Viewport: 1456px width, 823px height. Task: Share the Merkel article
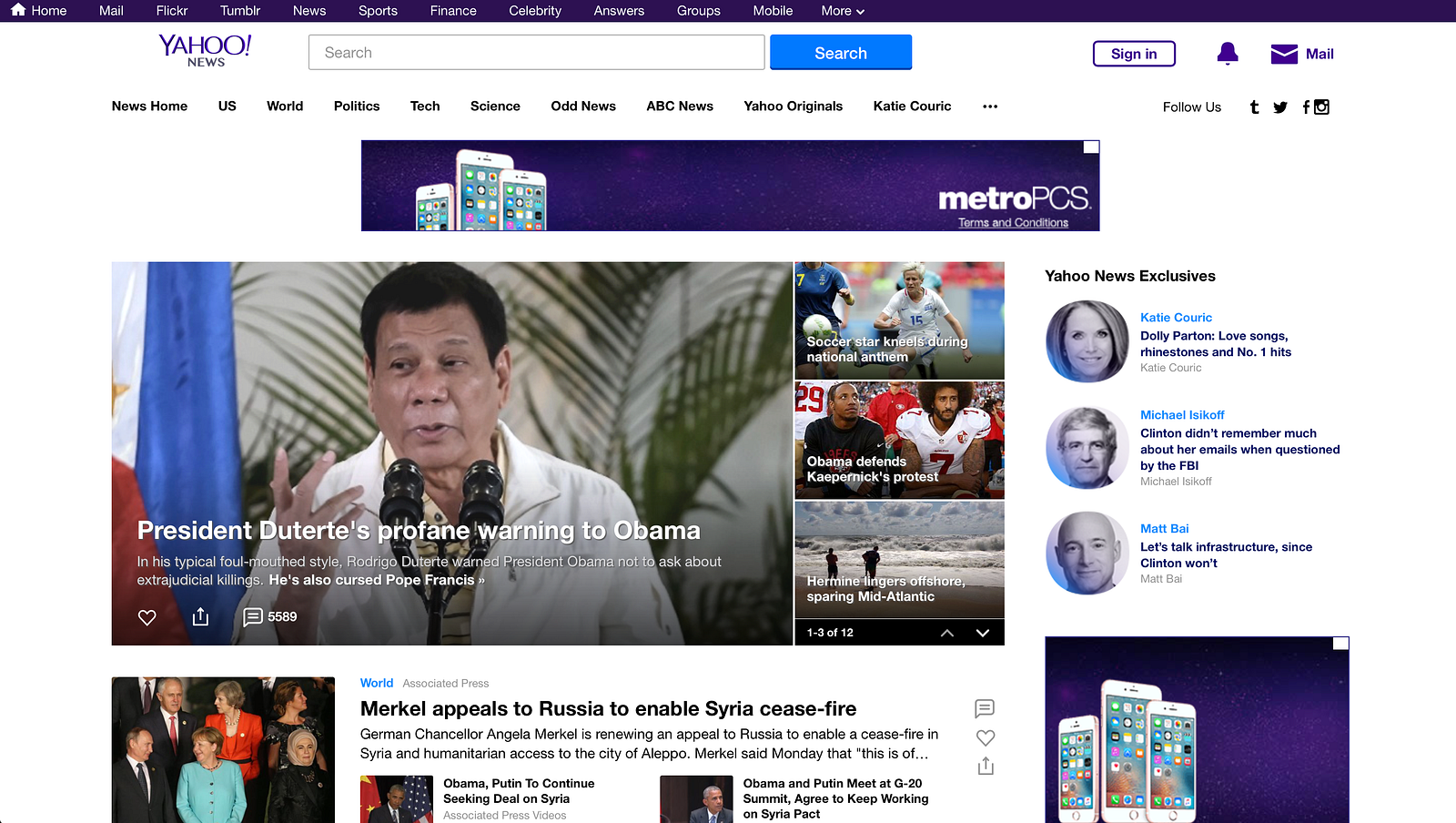tap(986, 766)
